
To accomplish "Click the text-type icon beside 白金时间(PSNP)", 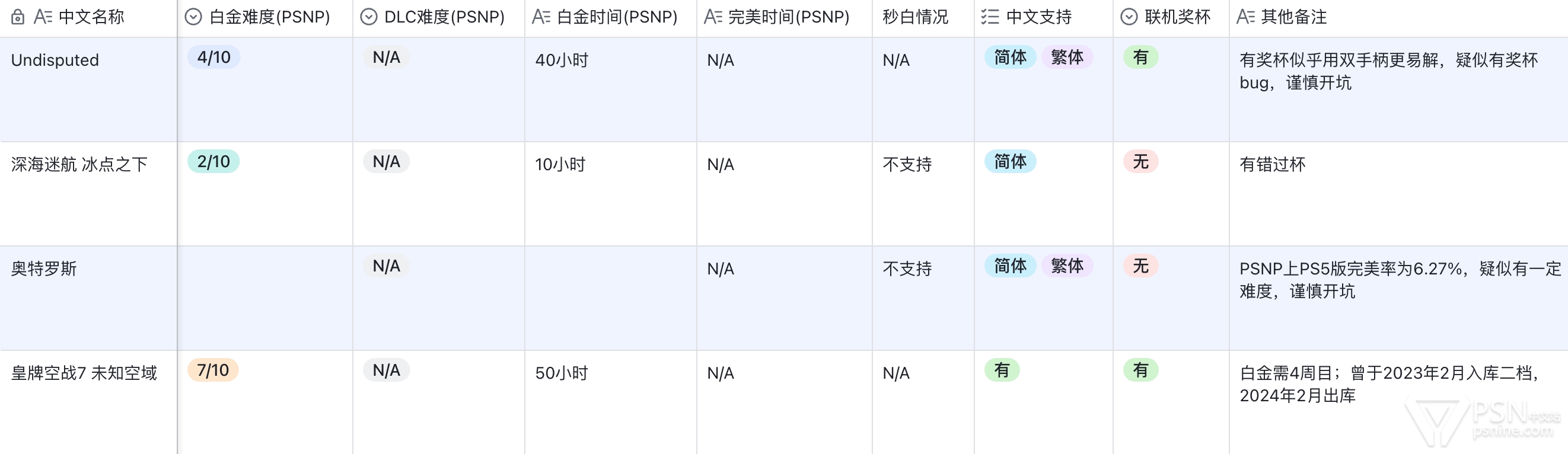I will tap(540, 17).
